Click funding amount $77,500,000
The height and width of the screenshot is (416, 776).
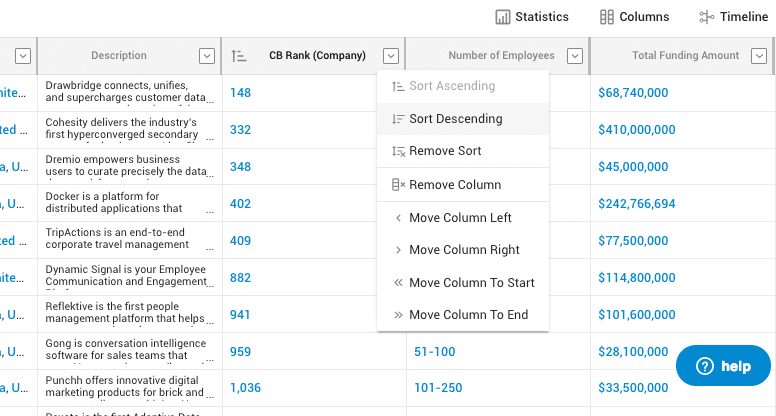(x=633, y=241)
